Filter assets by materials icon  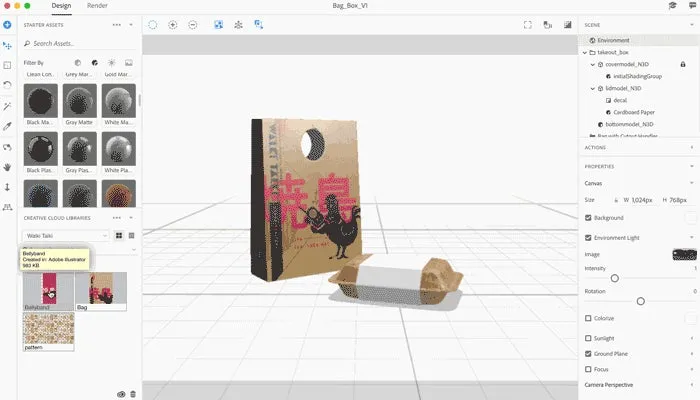95,63
